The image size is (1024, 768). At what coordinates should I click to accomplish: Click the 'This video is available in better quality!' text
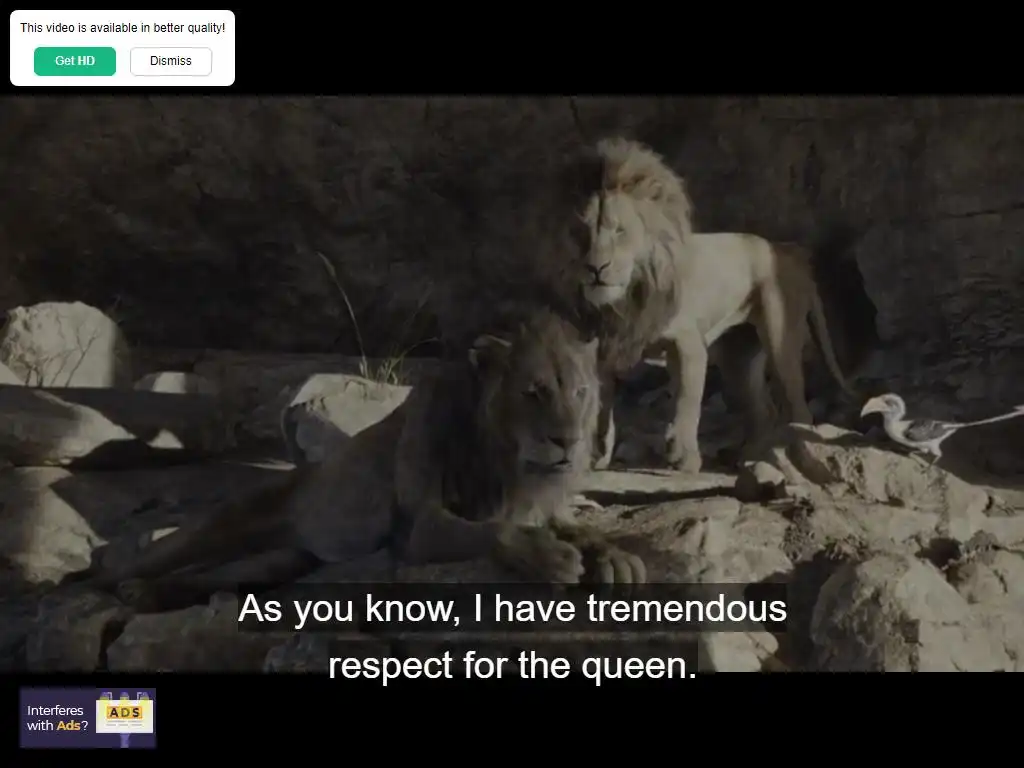point(122,27)
